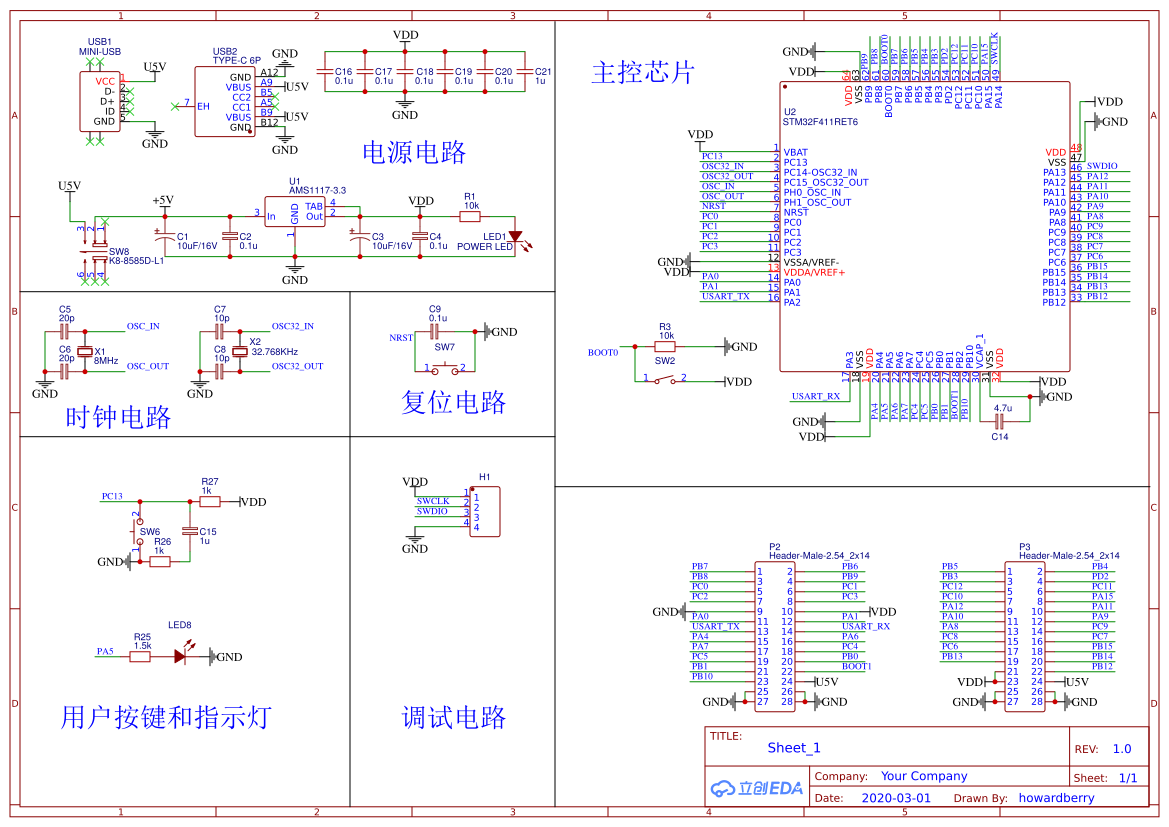Click the USART_RX net label below the chip
The height and width of the screenshot is (827, 1169).
(816, 397)
